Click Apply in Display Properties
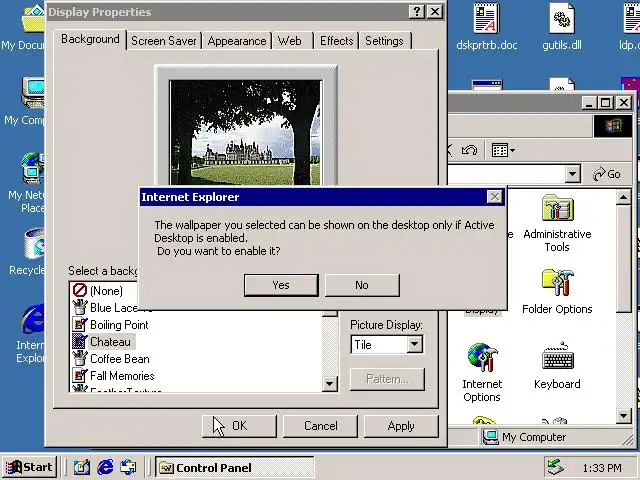This screenshot has width=640, height=480. 401,426
